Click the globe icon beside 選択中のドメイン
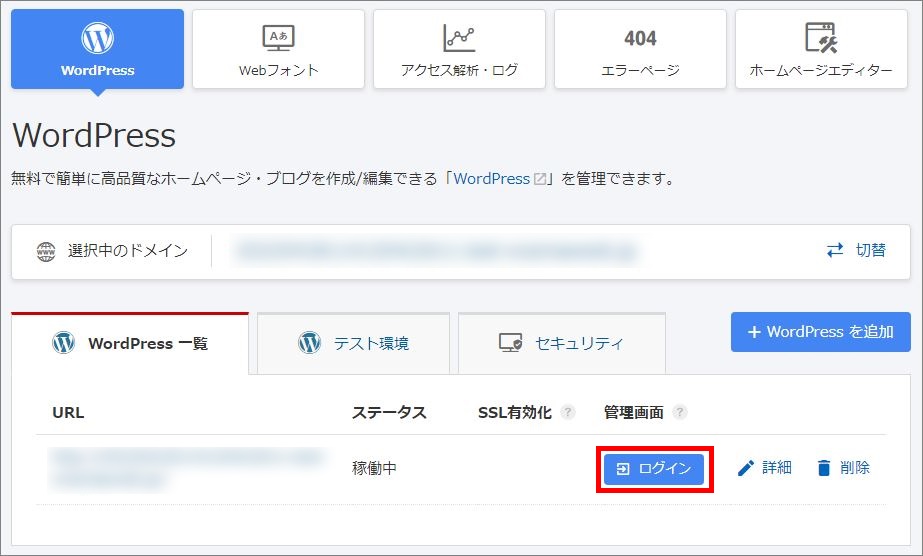 click(46, 252)
